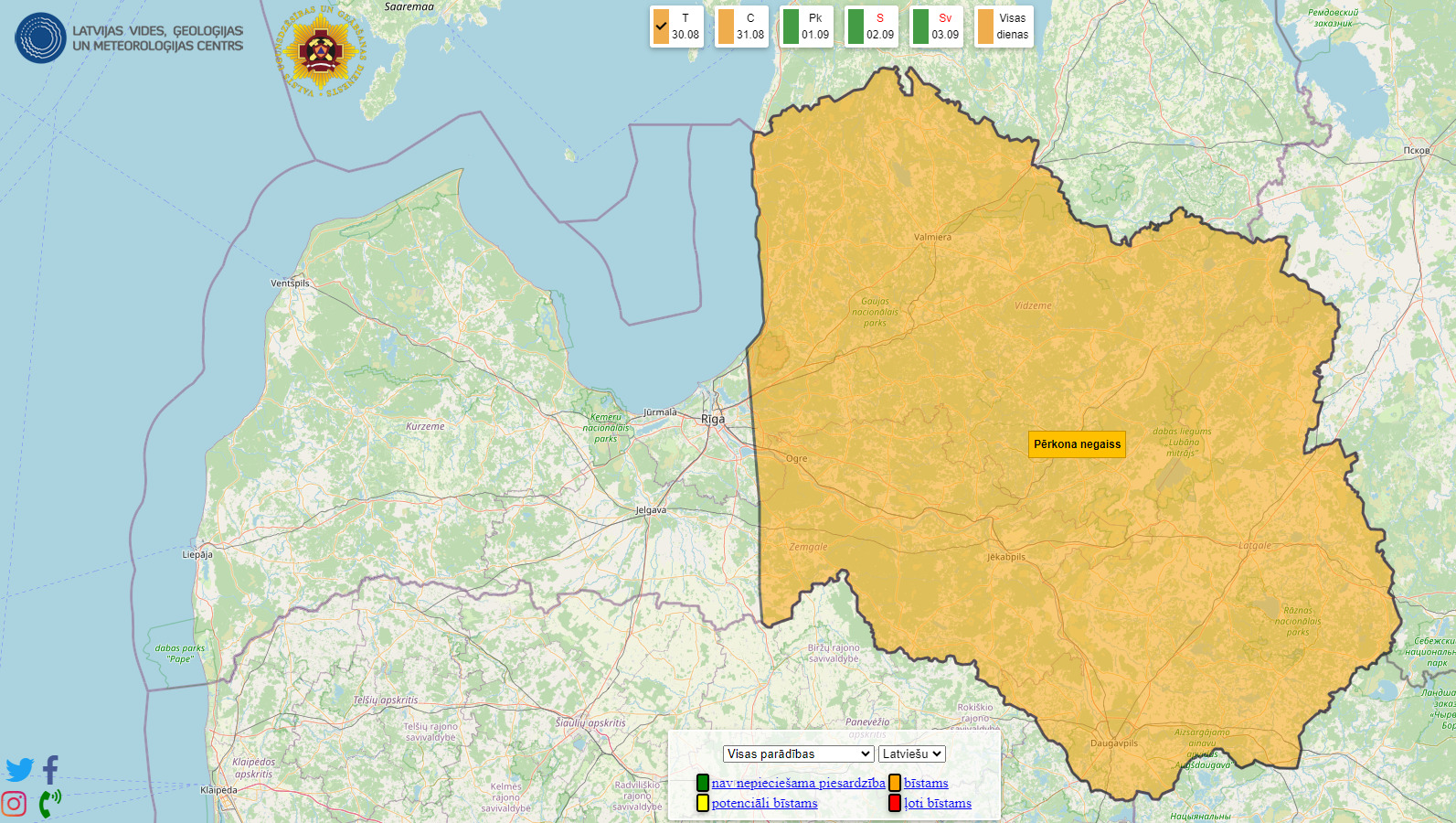This screenshot has height=823, width=1456.
Task: Click the Jelgava label on map
Action: point(651,510)
